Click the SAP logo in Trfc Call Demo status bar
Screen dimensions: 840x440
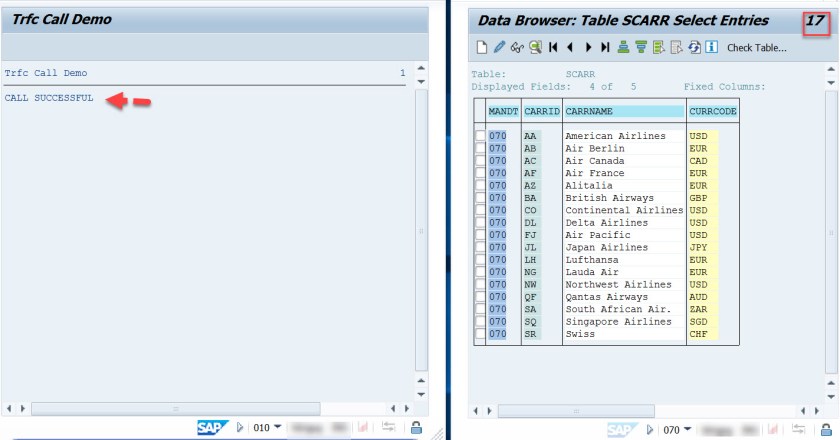tap(213, 427)
